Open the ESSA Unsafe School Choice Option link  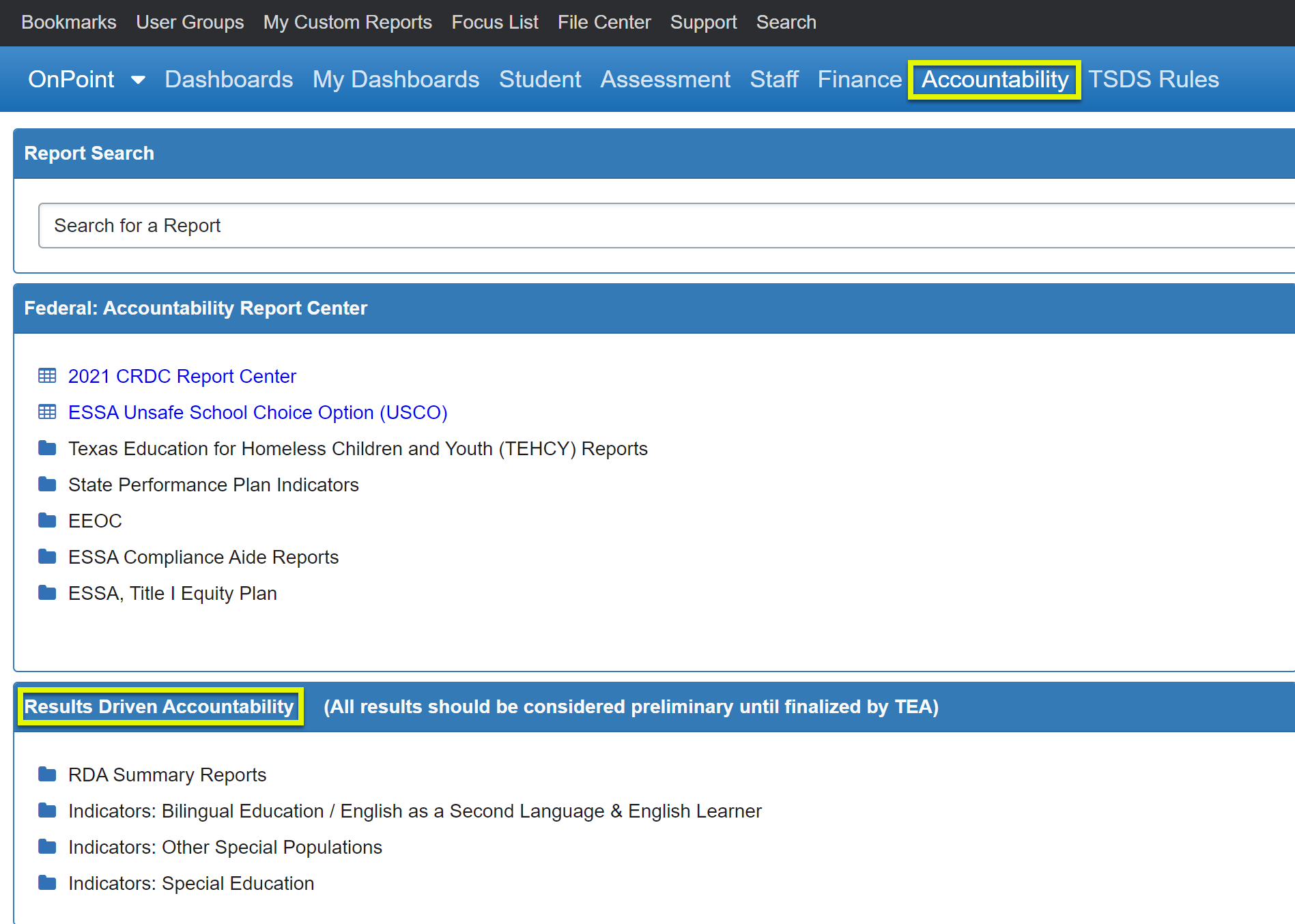[x=257, y=412]
